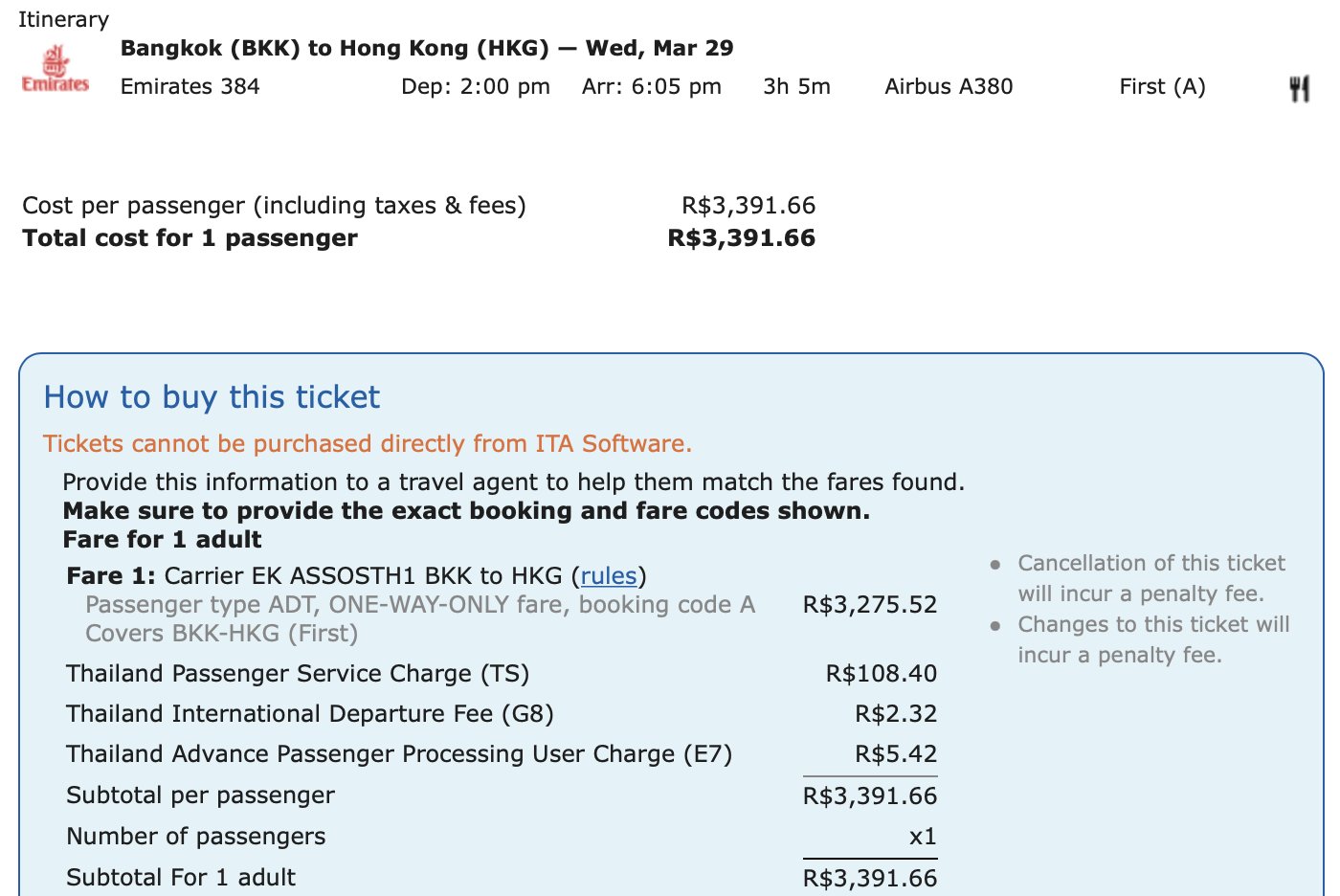Click the First (A) cabin class

click(x=1163, y=86)
